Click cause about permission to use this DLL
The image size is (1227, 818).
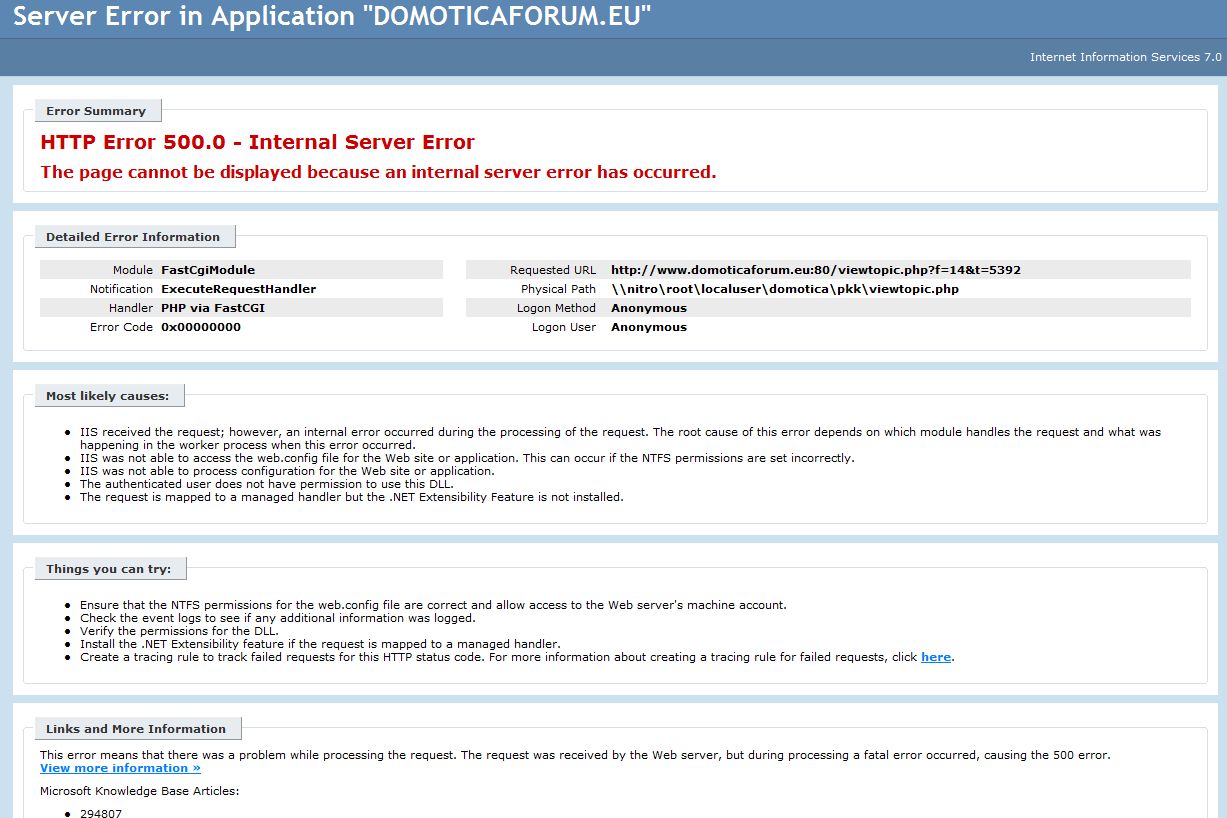coord(266,484)
